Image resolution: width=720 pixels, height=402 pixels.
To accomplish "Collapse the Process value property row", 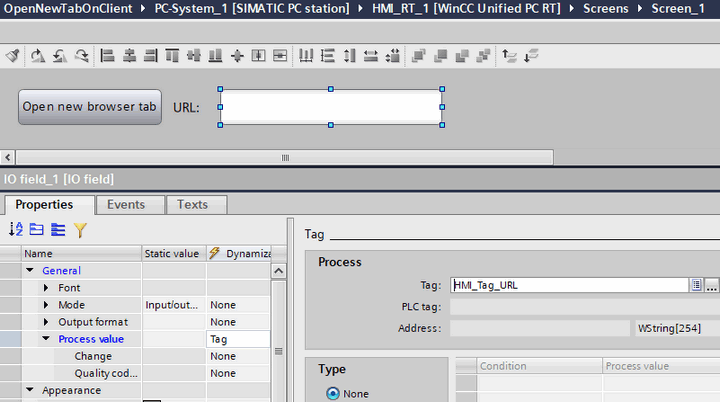I will point(46,339).
